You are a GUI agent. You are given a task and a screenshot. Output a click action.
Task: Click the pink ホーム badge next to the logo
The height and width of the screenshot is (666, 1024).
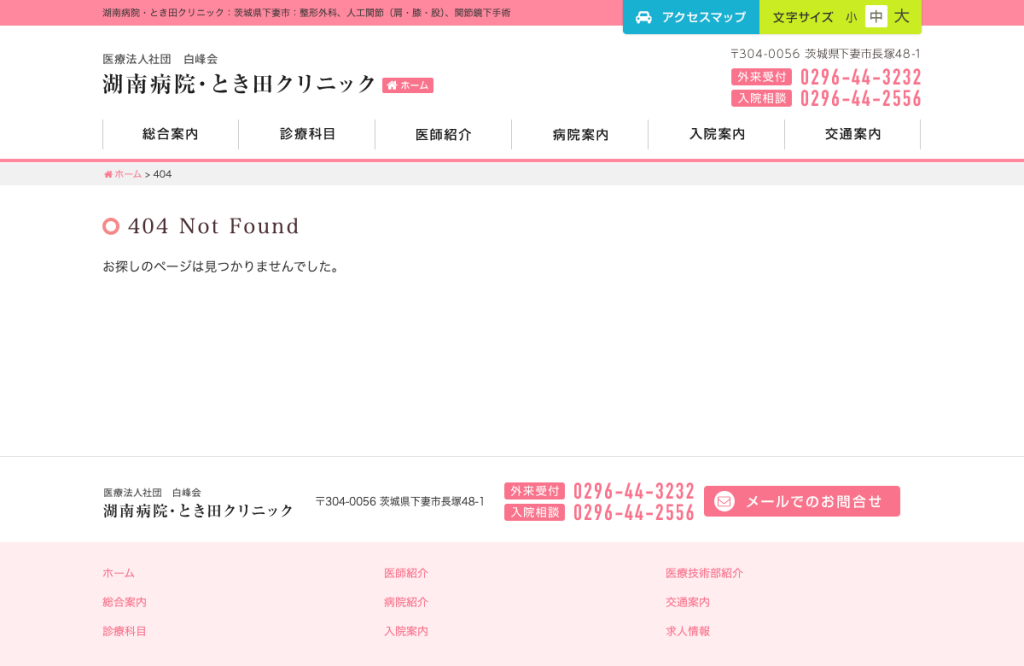(x=408, y=86)
